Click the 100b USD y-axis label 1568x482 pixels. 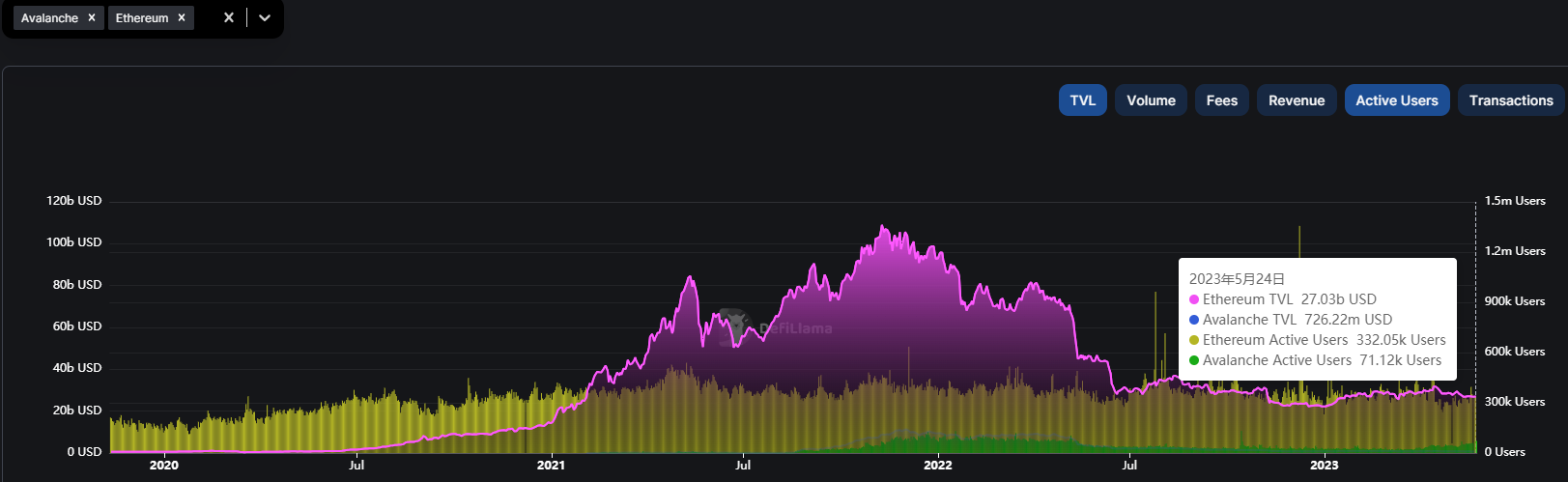pos(73,242)
